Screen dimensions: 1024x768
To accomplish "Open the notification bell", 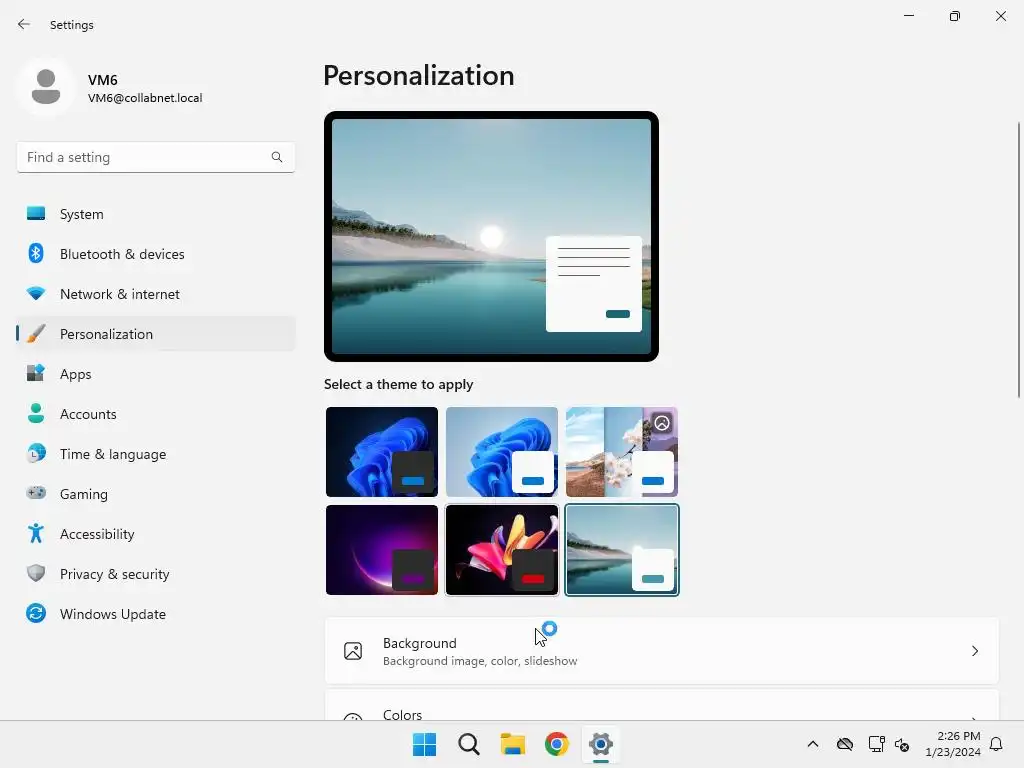I will click(996, 744).
